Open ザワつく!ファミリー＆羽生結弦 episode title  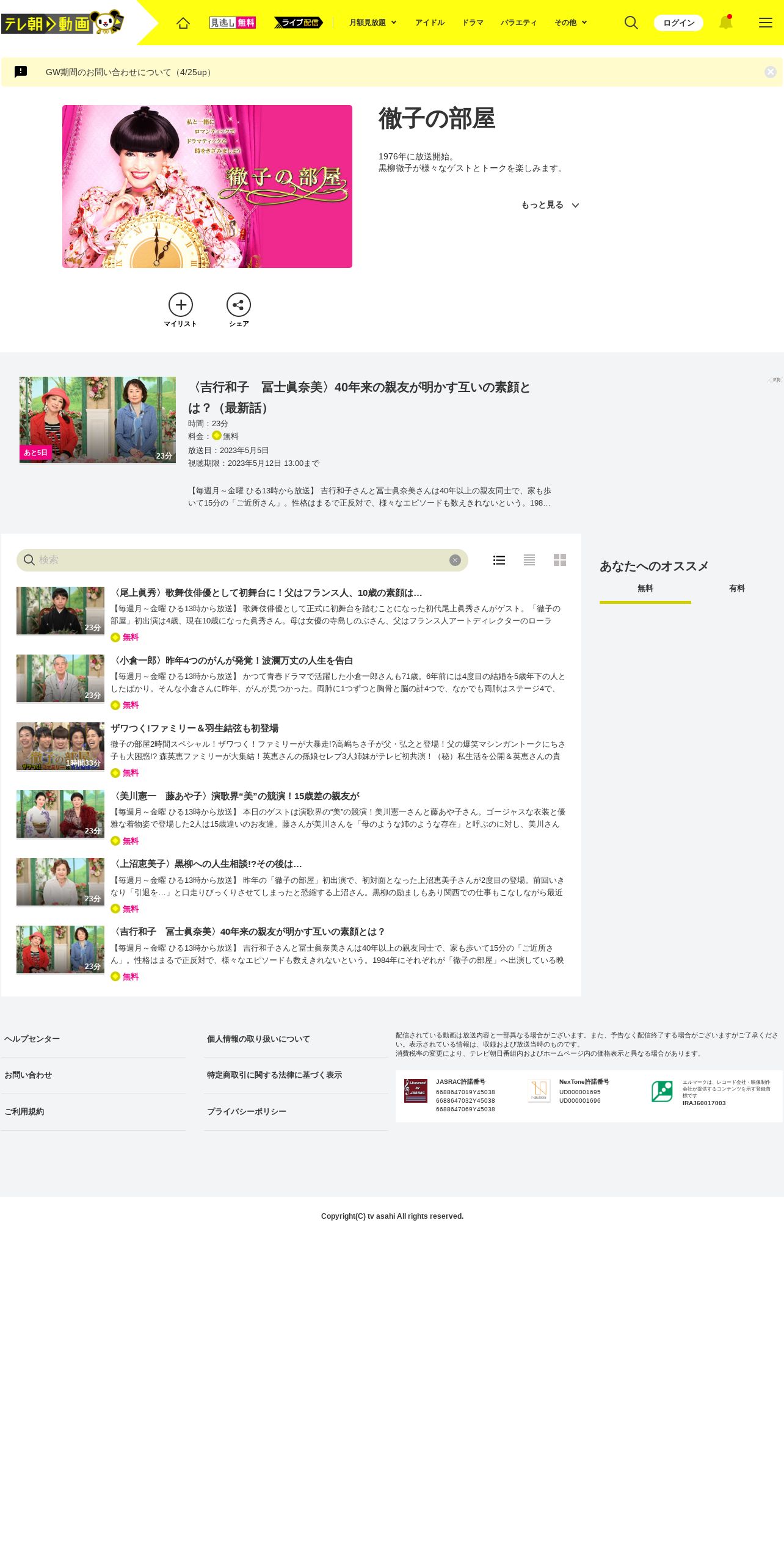click(x=194, y=728)
